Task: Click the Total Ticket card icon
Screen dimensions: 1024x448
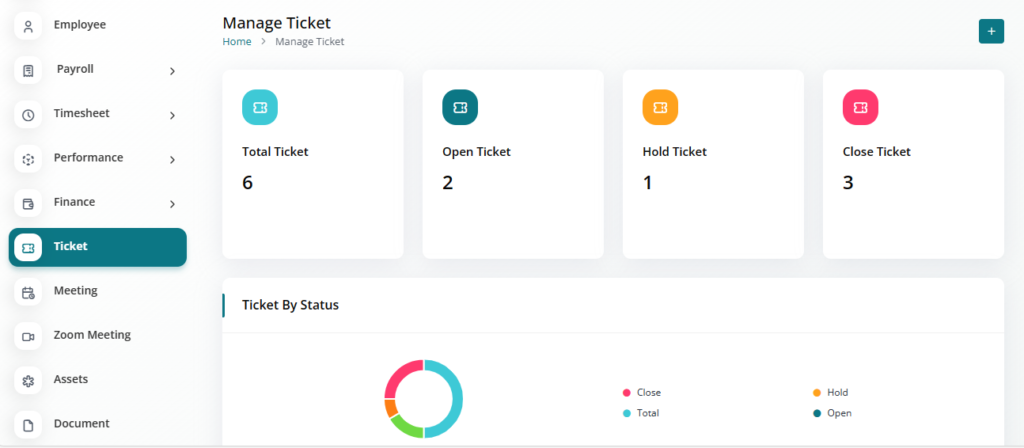Action: (260, 107)
